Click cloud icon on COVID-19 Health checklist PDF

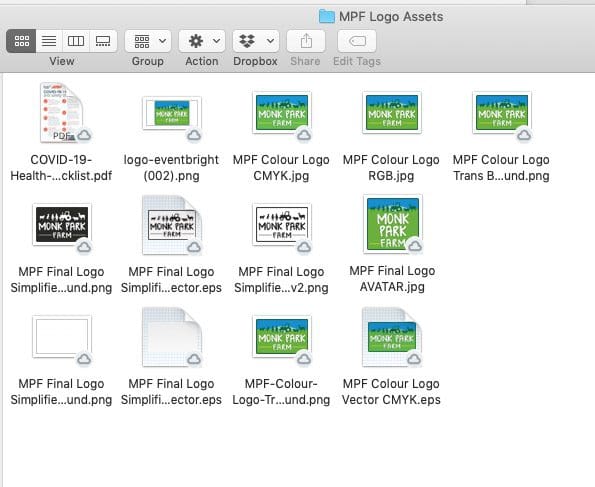click(84, 135)
